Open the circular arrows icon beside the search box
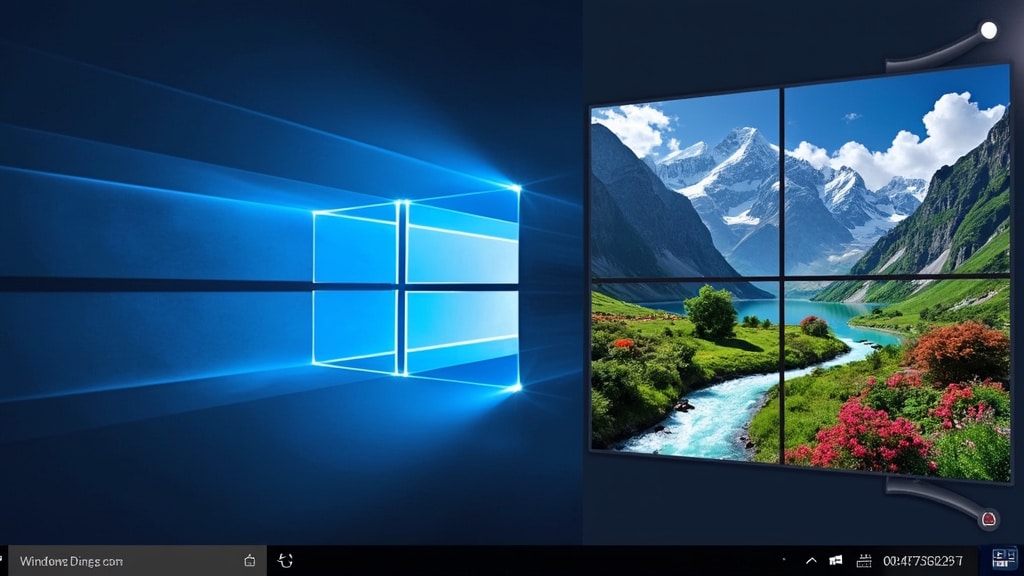The height and width of the screenshot is (576, 1024). coord(285,560)
